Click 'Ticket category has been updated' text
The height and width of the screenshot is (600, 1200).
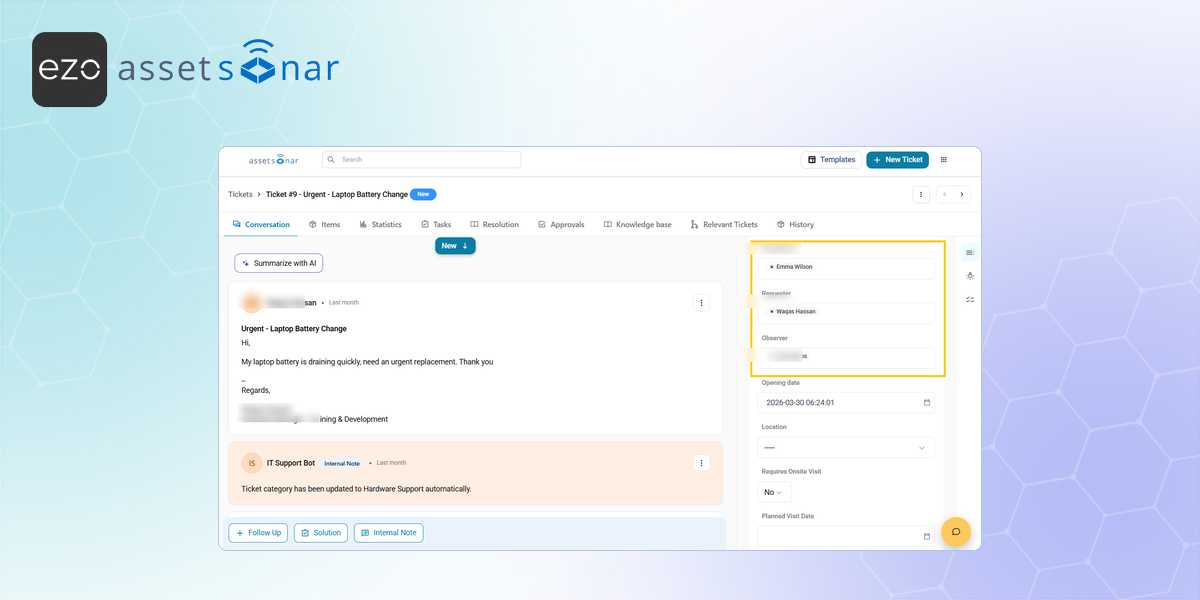(356, 489)
